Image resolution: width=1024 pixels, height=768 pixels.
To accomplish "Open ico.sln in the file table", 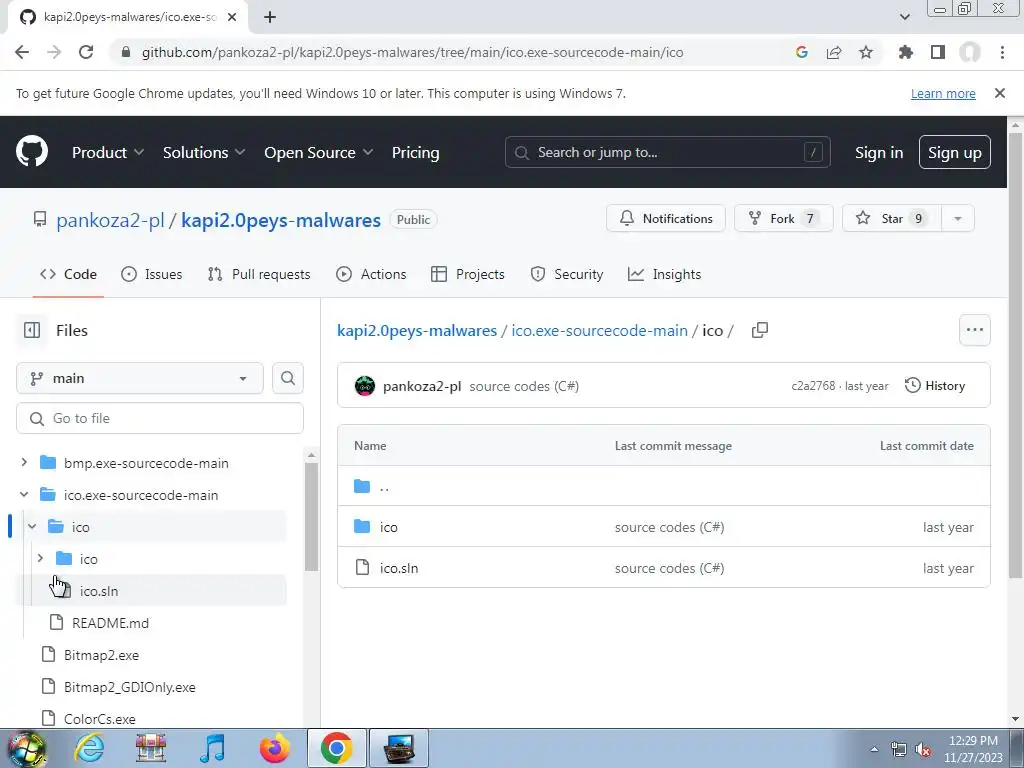I will (x=399, y=568).
